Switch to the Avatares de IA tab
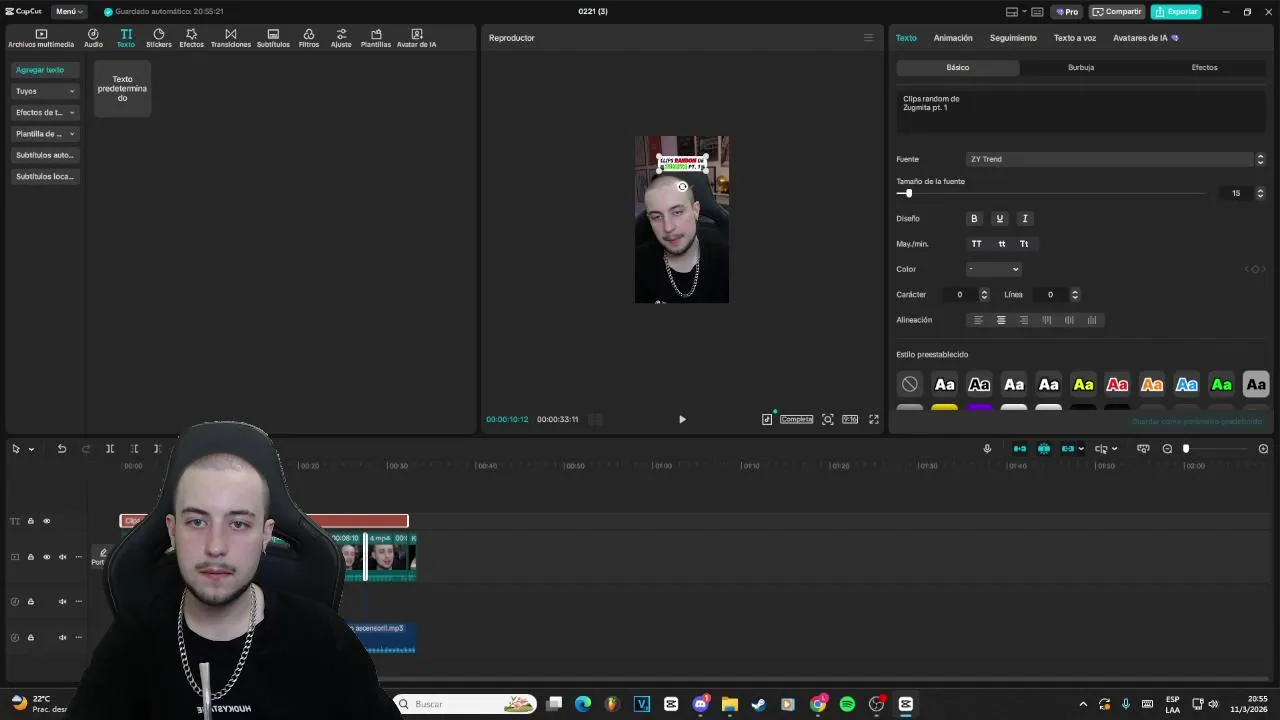 point(1145,38)
